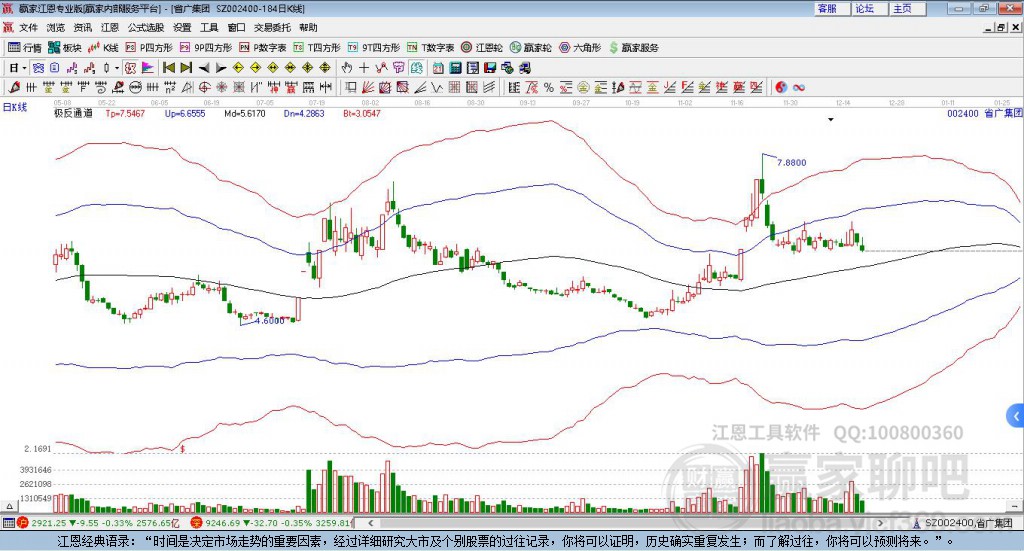
Task: Click the red pencil tool at toolbar start
Action: coord(14,87)
